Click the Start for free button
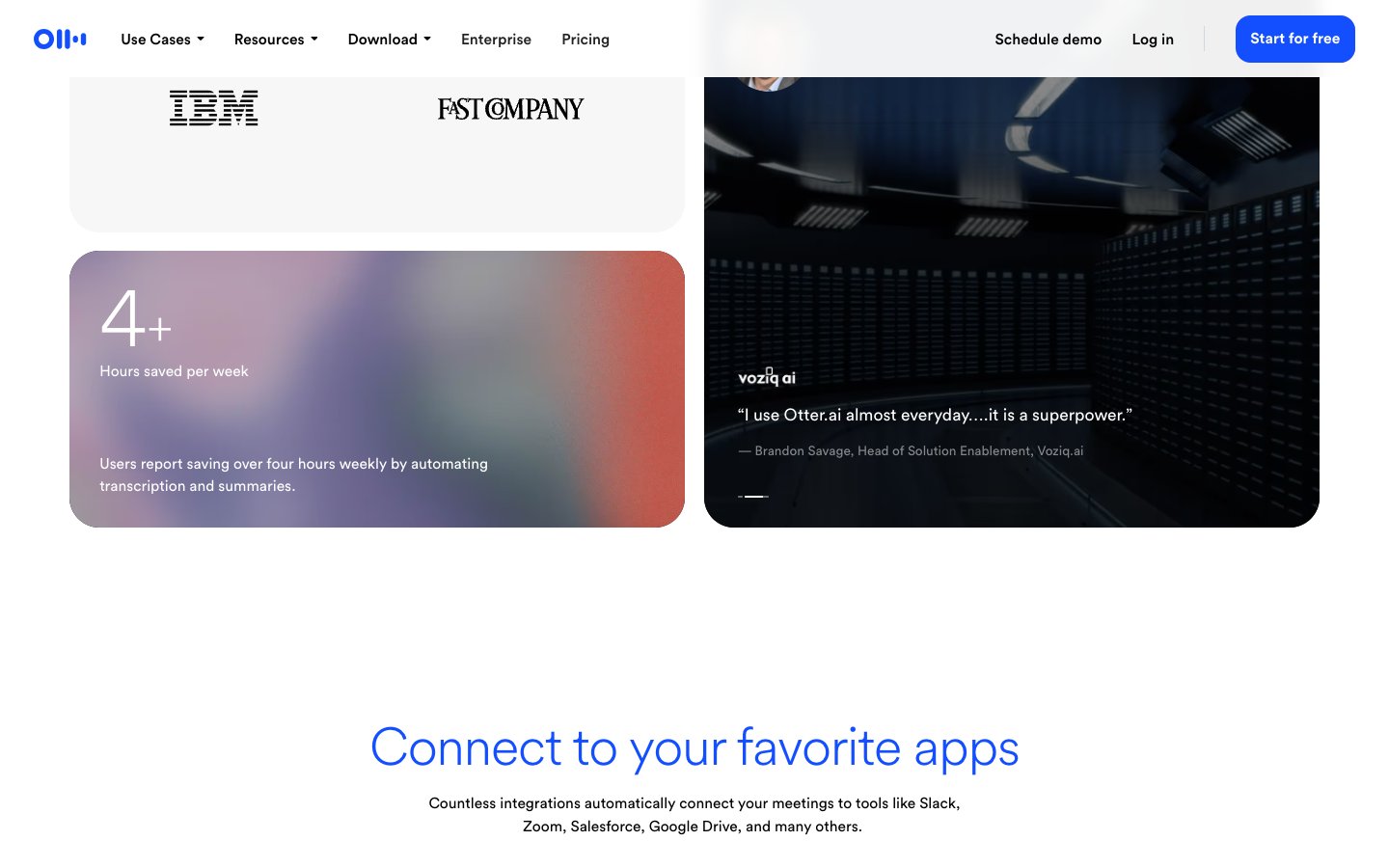Image resolution: width=1389 pixels, height=868 pixels. click(1294, 39)
